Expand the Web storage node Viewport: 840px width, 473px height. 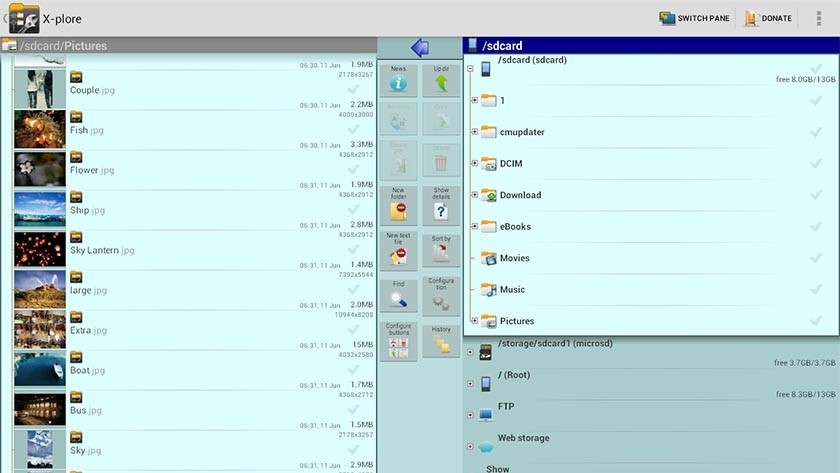point(470,447)
